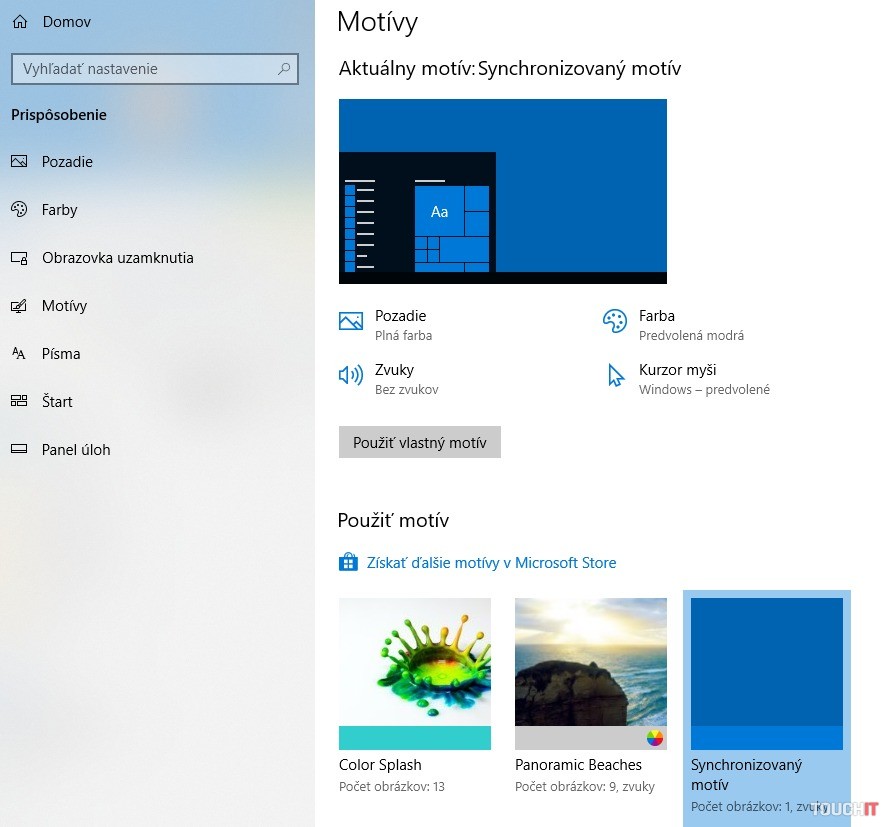Click the Microsoft Store bag icon

[x=348, y=563]
